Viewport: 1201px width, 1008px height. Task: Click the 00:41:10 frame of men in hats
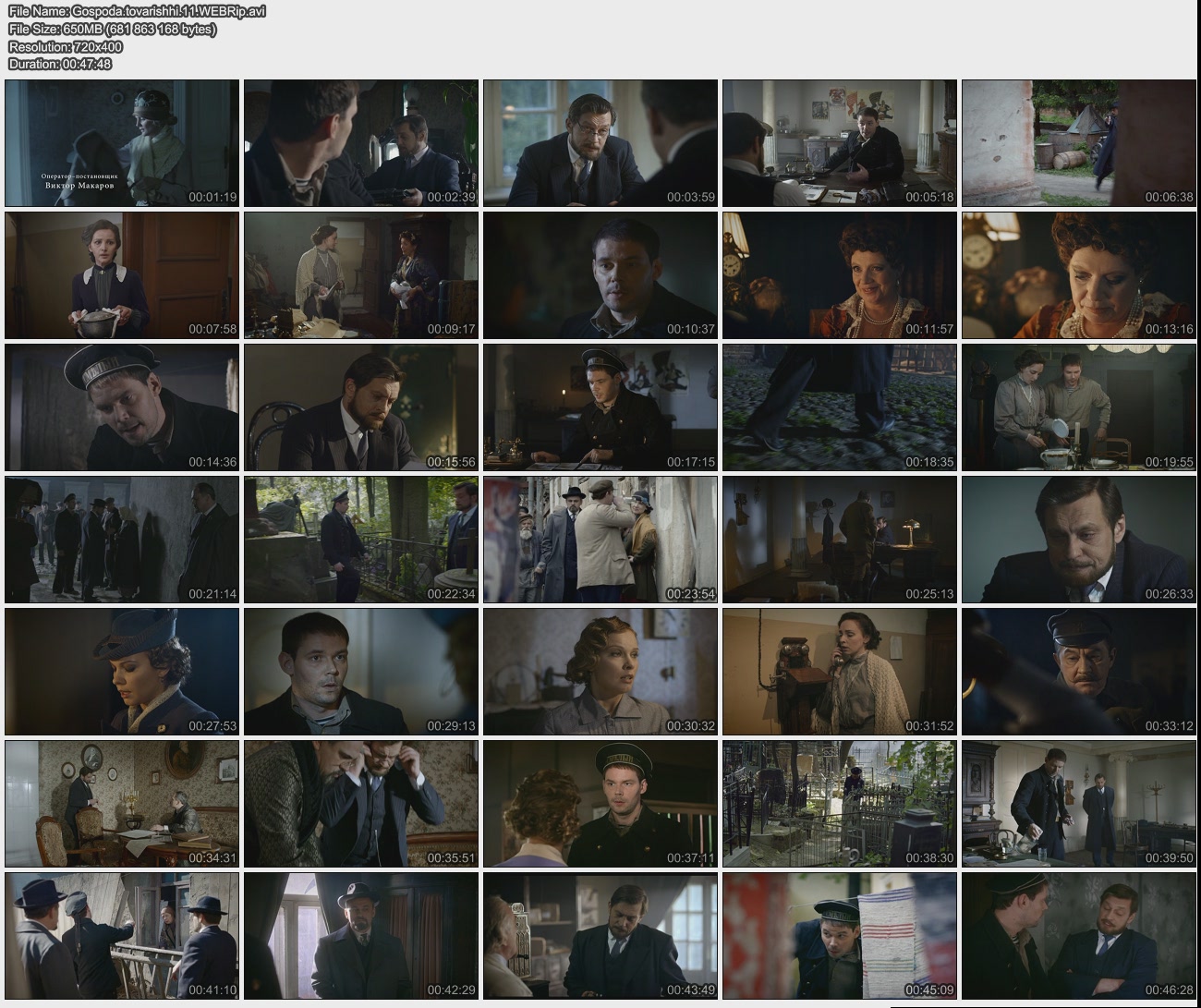click(x=122, y=936)
